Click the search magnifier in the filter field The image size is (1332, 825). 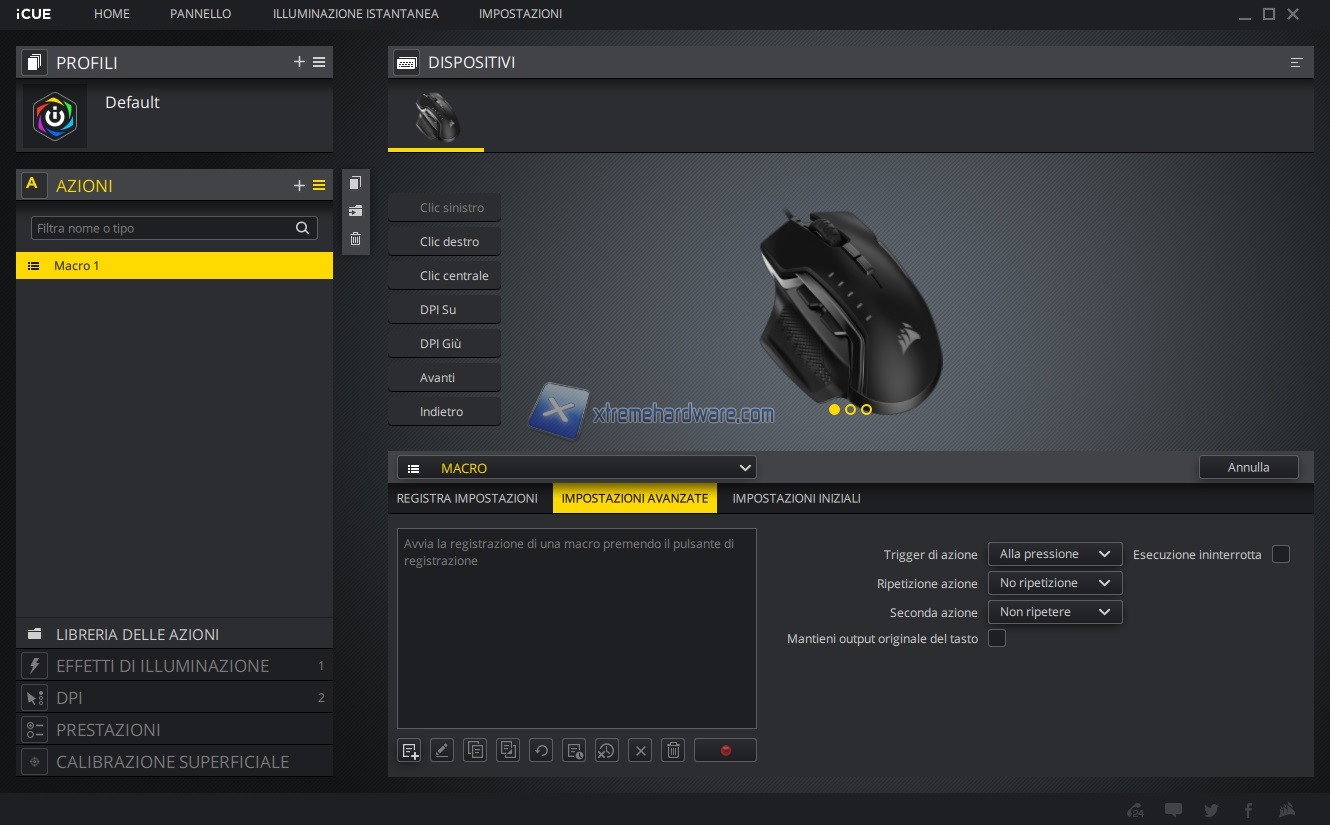303,228
